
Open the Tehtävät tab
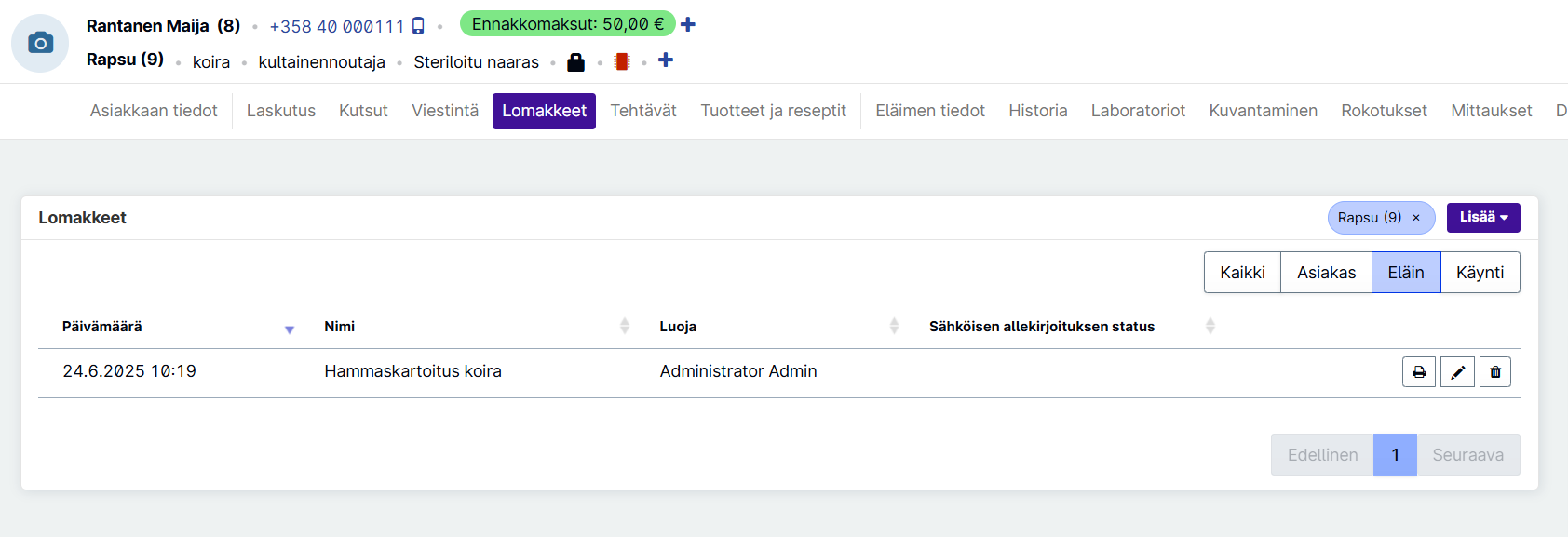click(643, 111)
